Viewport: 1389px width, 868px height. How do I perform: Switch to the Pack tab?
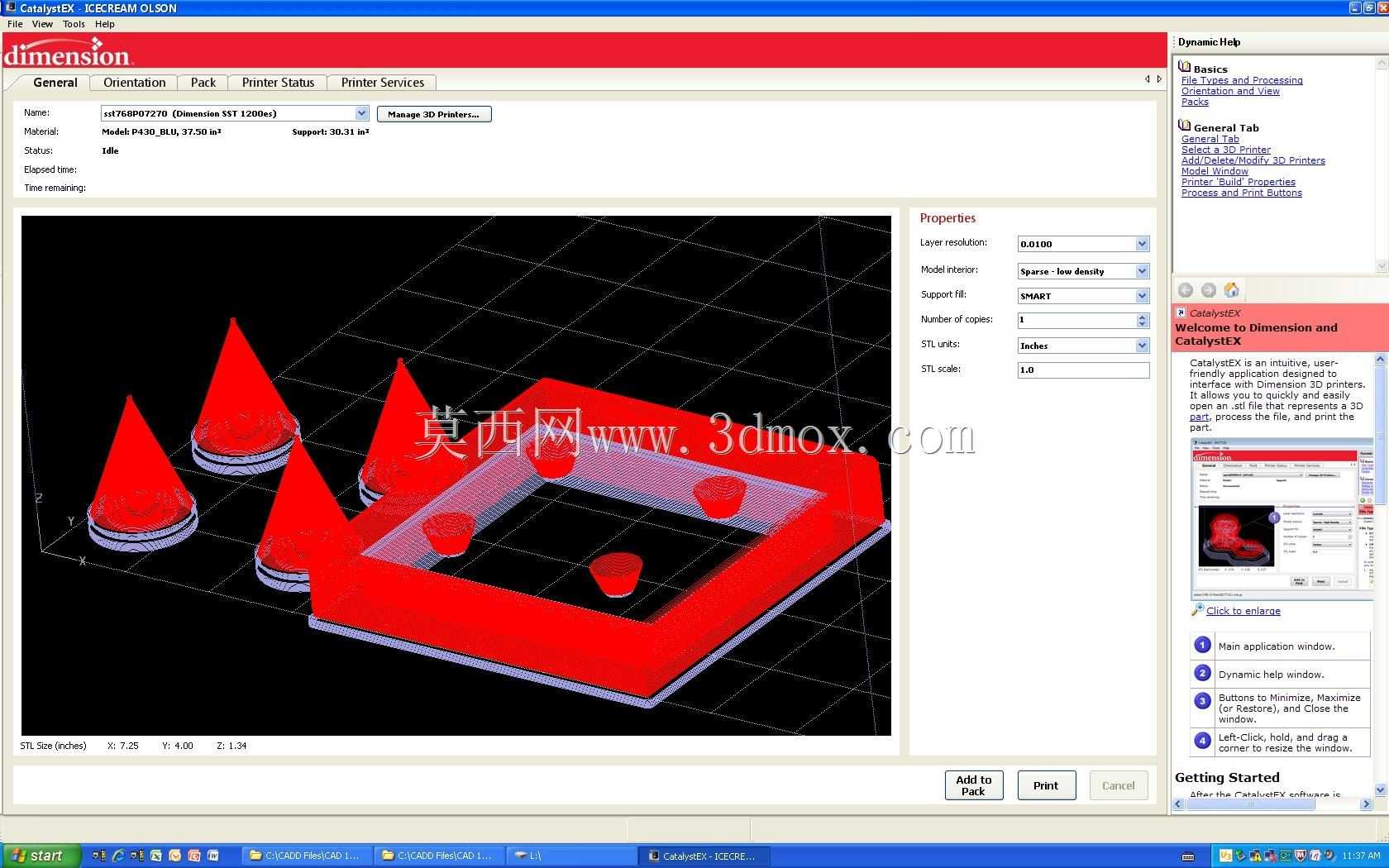coord(203,83)
